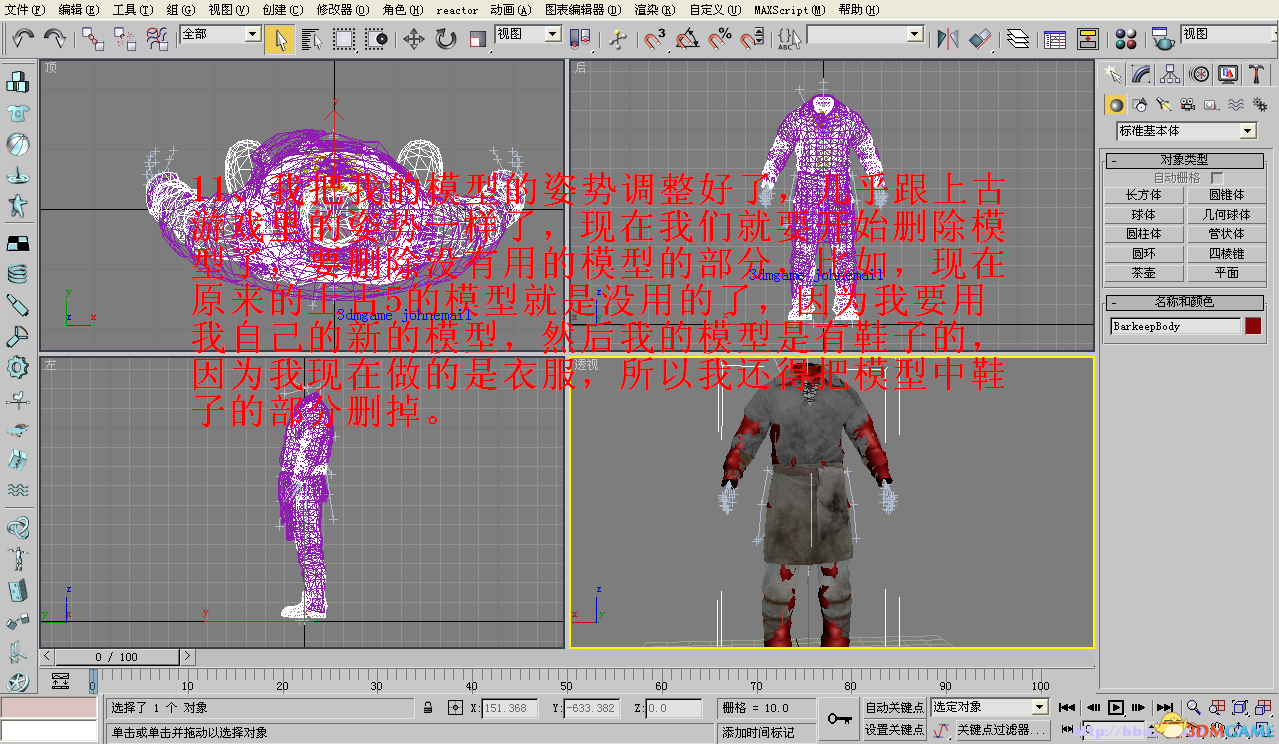The image size is (1279, 744).
Task: Click the dark red object color swatch
Action: click(1253, 326)
